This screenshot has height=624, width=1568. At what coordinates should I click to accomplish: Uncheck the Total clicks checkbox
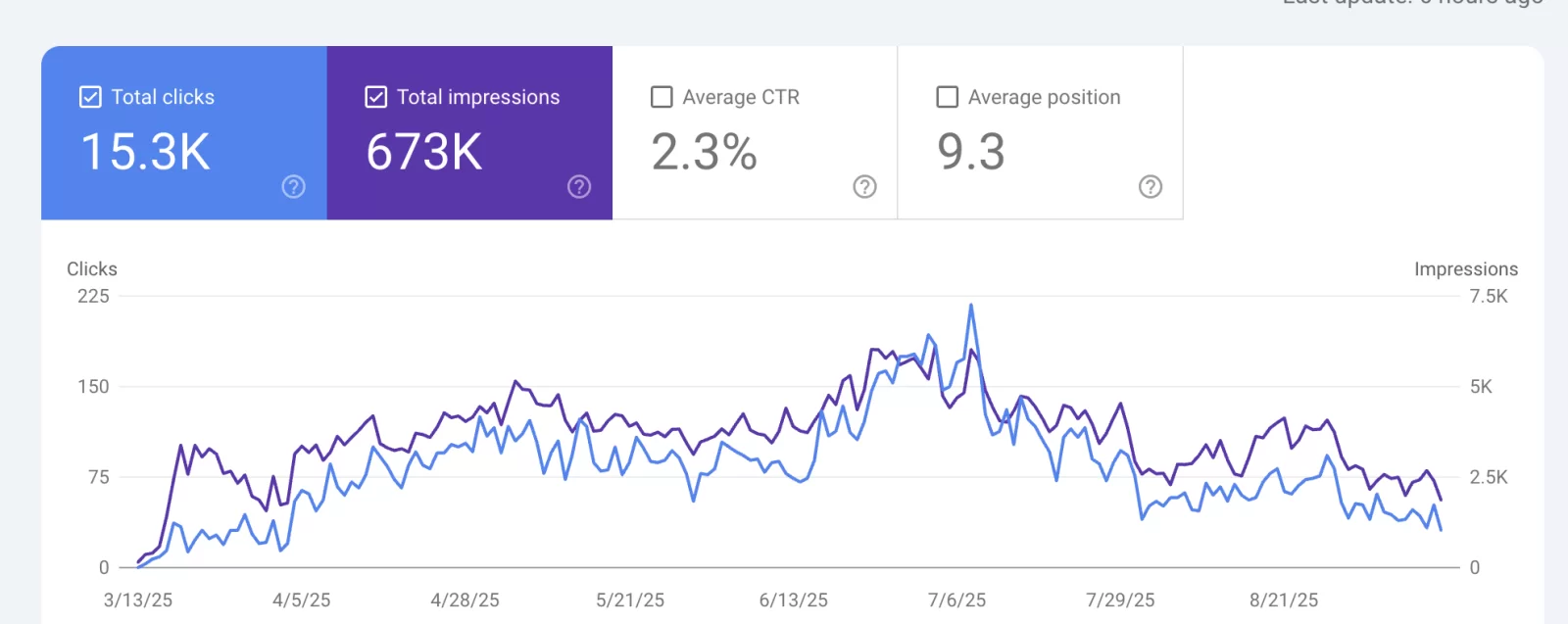coord(90,97)
